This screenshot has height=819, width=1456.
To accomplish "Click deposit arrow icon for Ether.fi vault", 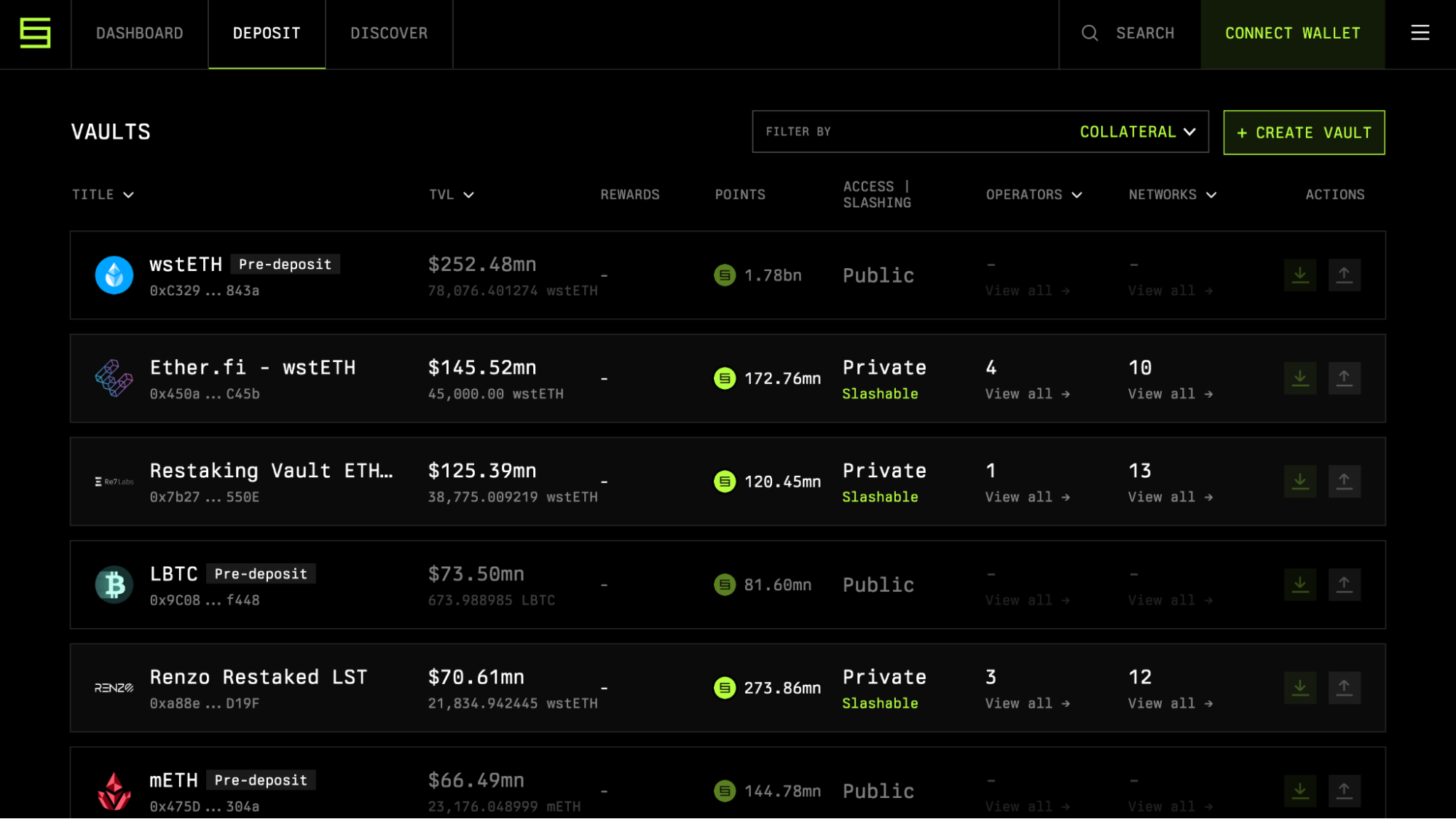I will click(1299, 378).
